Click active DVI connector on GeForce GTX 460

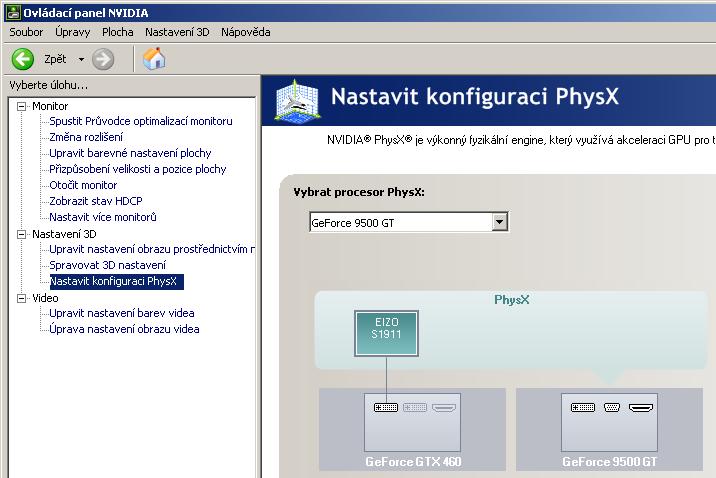pos(386,407)
